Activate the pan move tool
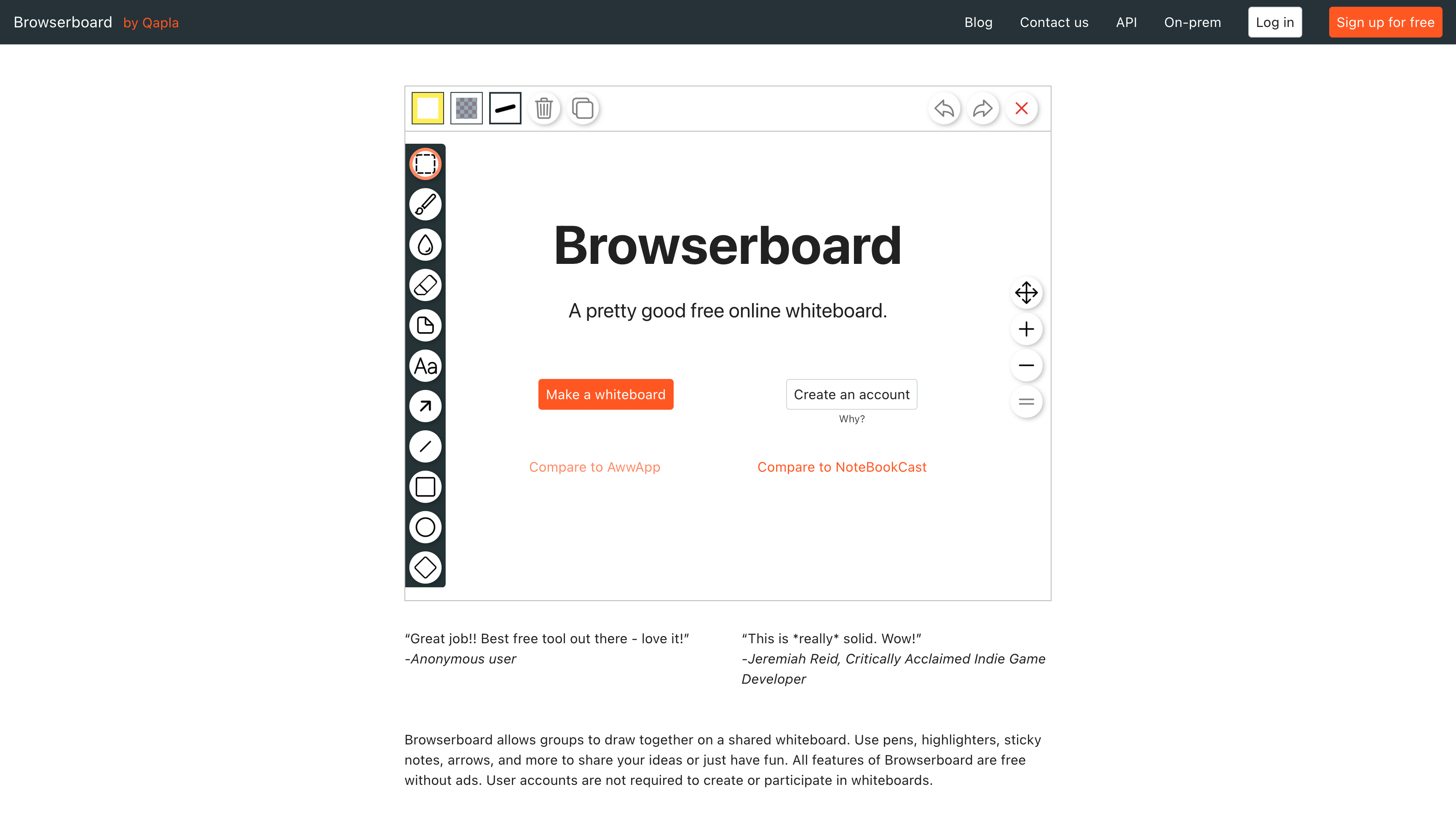Screen dimensions: 1456x838 [1026, 293]
